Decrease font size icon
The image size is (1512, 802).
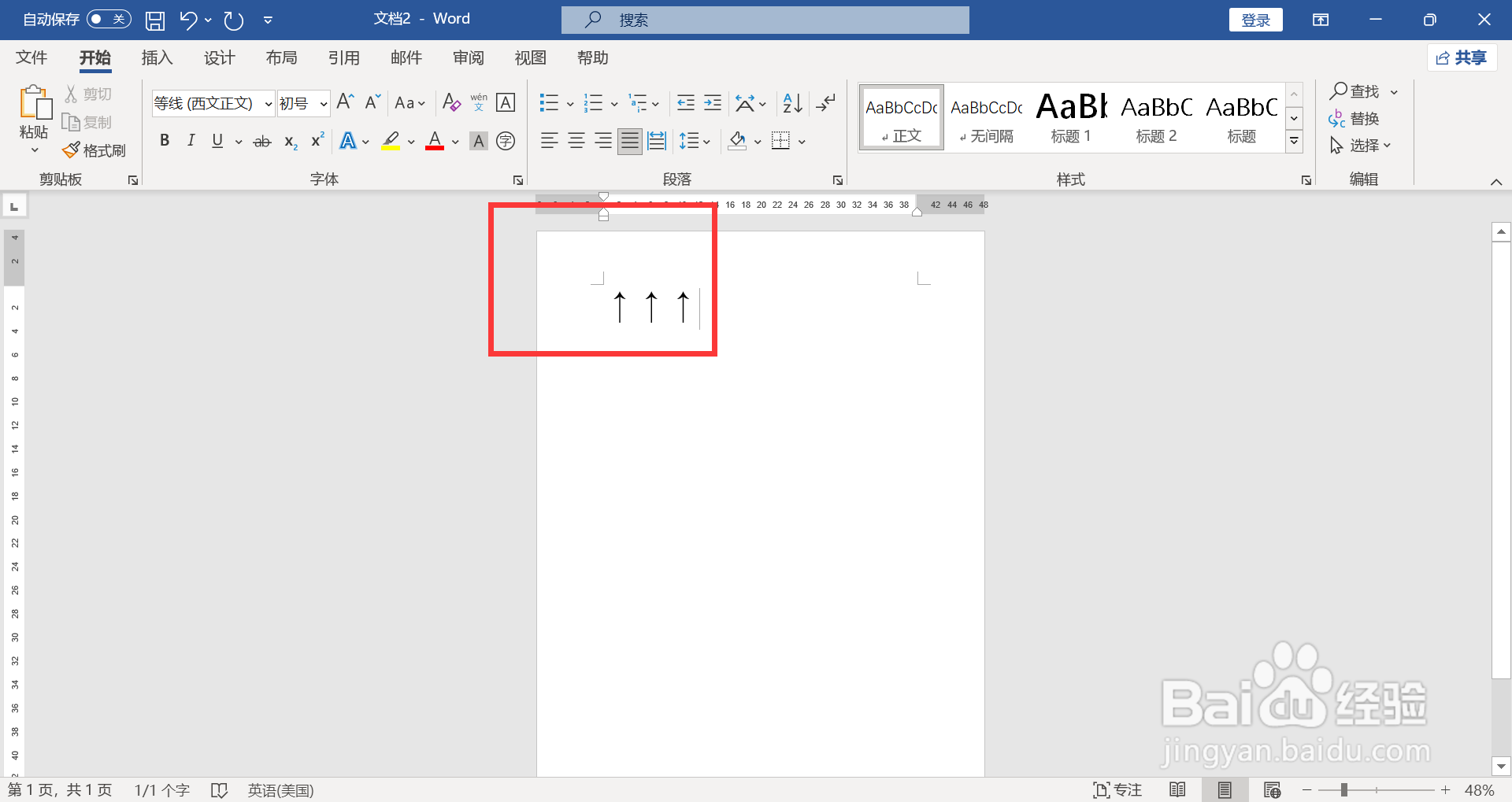pyautogui.click(x=372, y=102)
